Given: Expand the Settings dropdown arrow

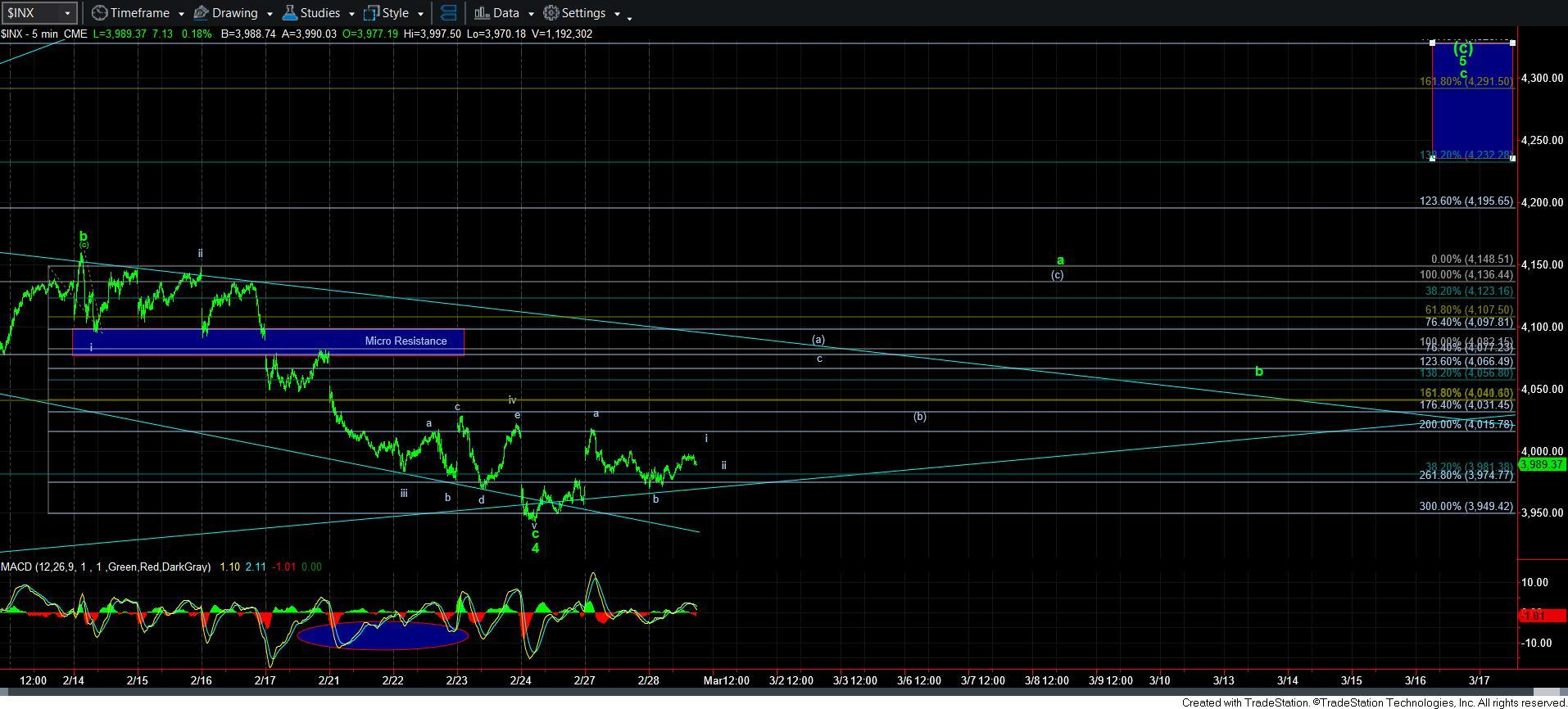Looking at the screenshot, I should tap(617, 14).
